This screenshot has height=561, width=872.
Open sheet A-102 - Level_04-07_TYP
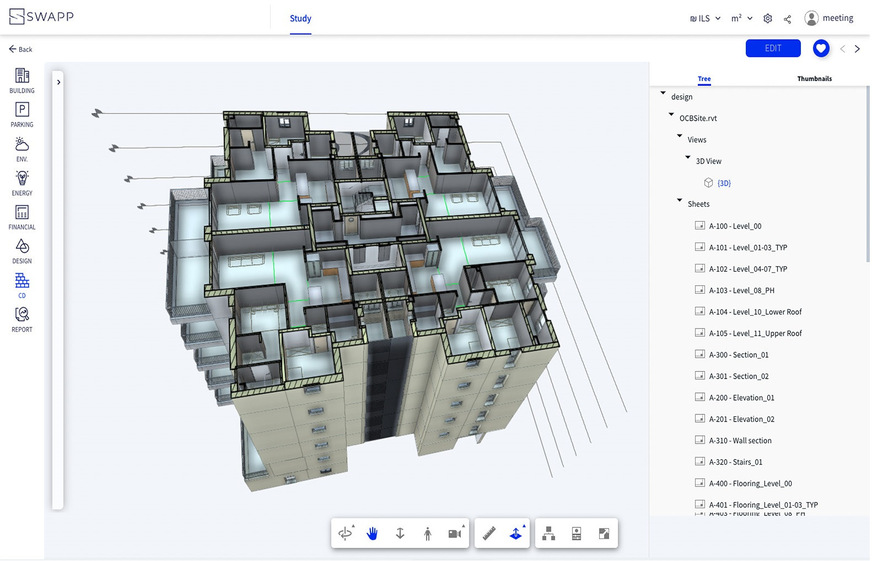pos(741,269)
